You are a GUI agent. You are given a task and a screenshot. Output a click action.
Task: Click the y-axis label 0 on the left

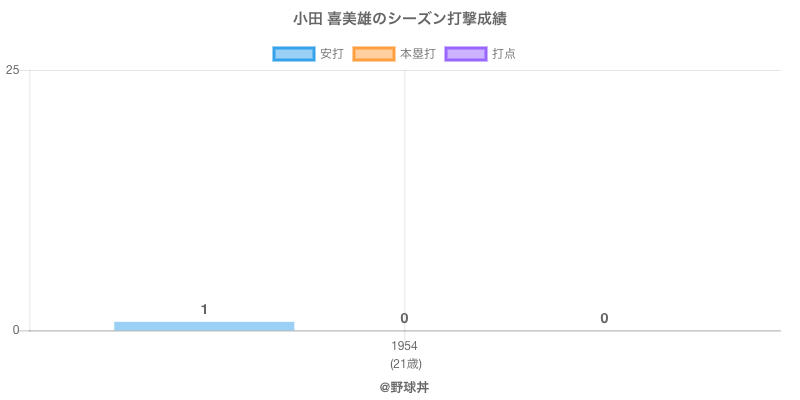pyautogui.click(x=16, y=330)
